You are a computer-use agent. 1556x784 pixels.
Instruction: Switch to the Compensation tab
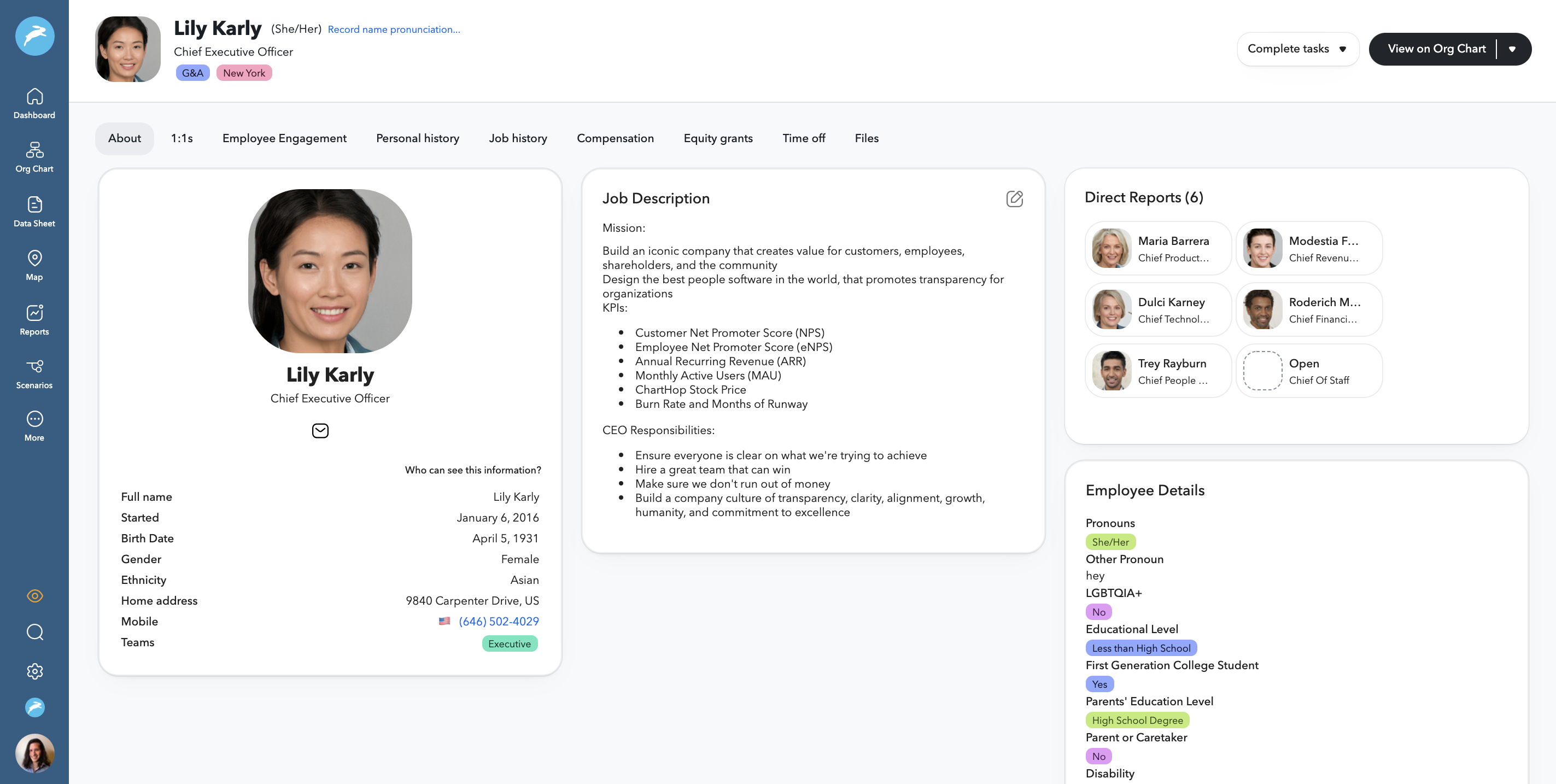616,138
